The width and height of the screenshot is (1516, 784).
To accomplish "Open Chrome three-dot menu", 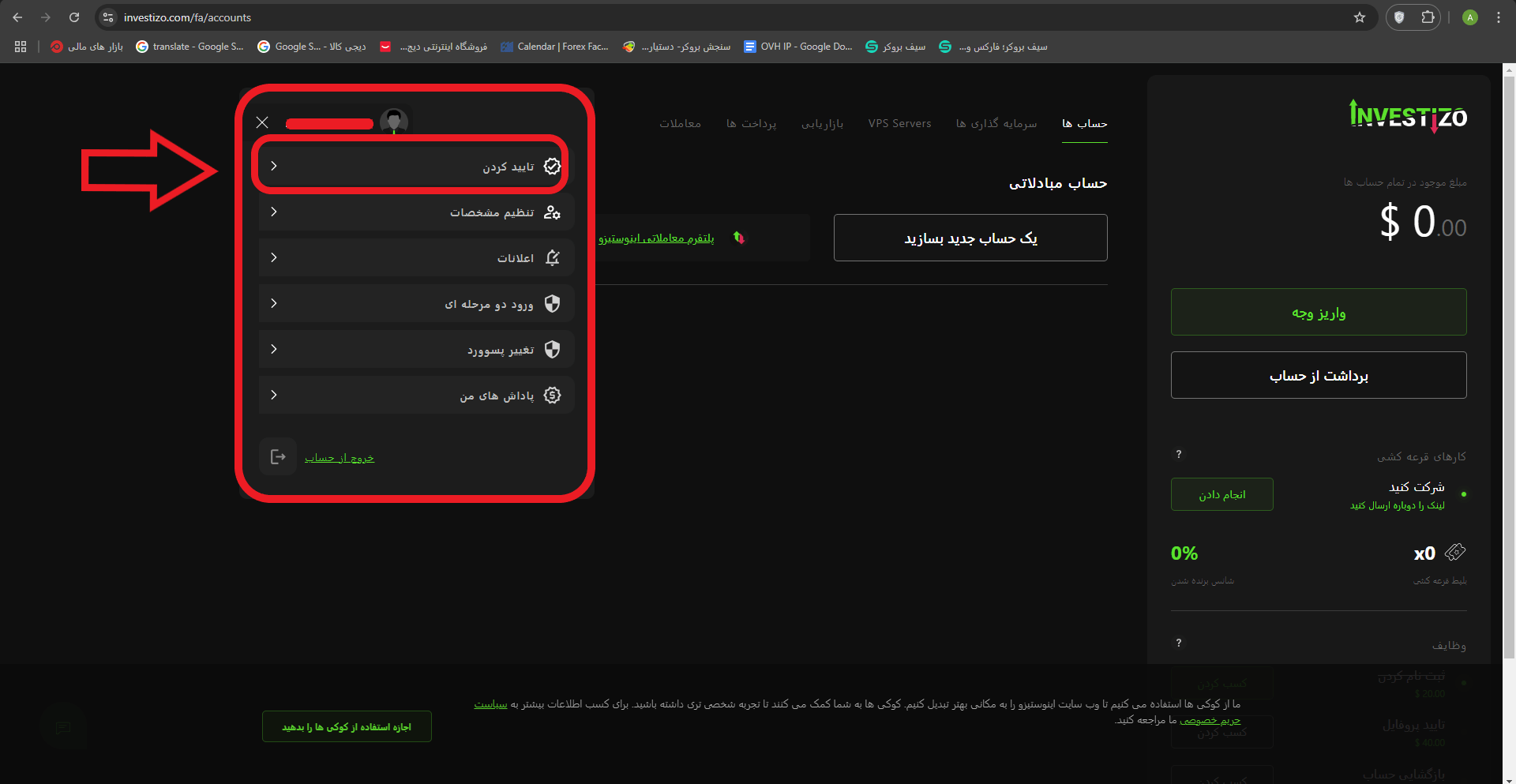I will [1499, 17].
